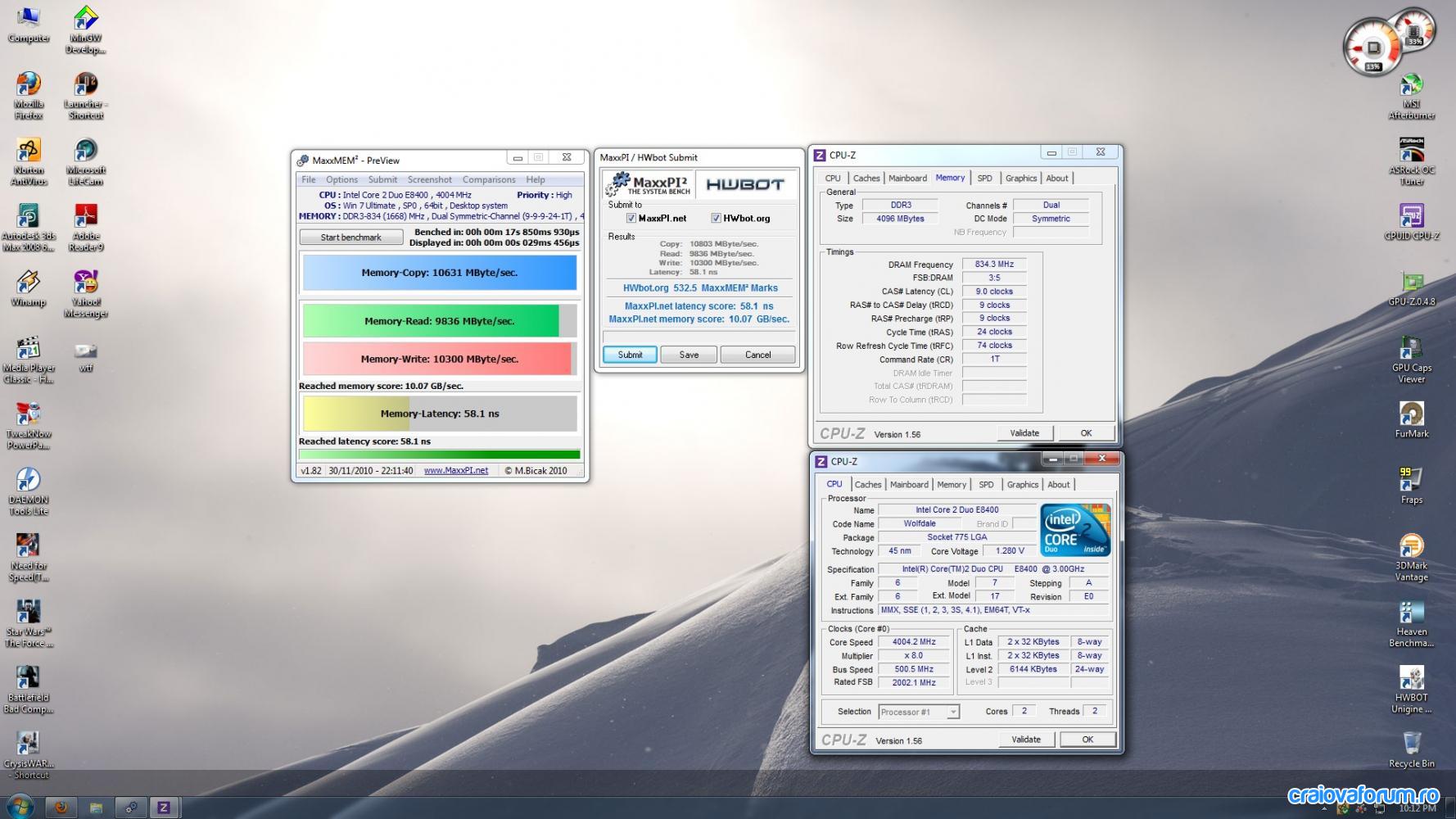Open the Fraps desktop icon
The height and width of the screenshot is (819, 1456).
pos(1412,486)
